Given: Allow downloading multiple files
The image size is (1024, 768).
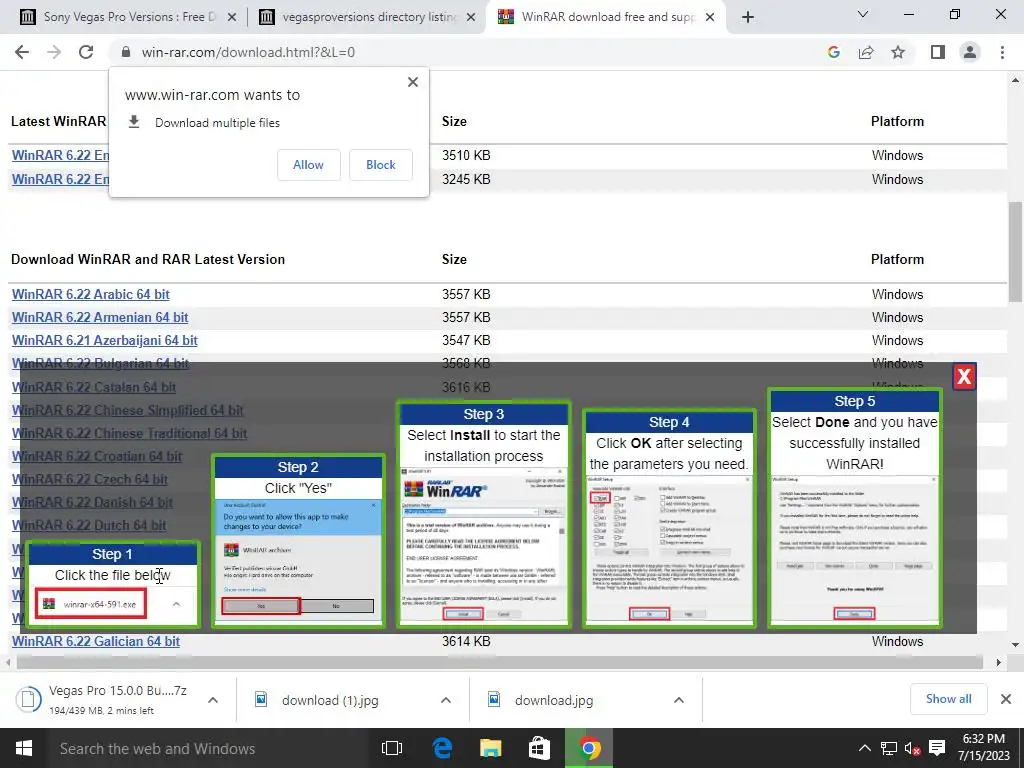Looking at the screenshot, I should [x=308, y=165].
